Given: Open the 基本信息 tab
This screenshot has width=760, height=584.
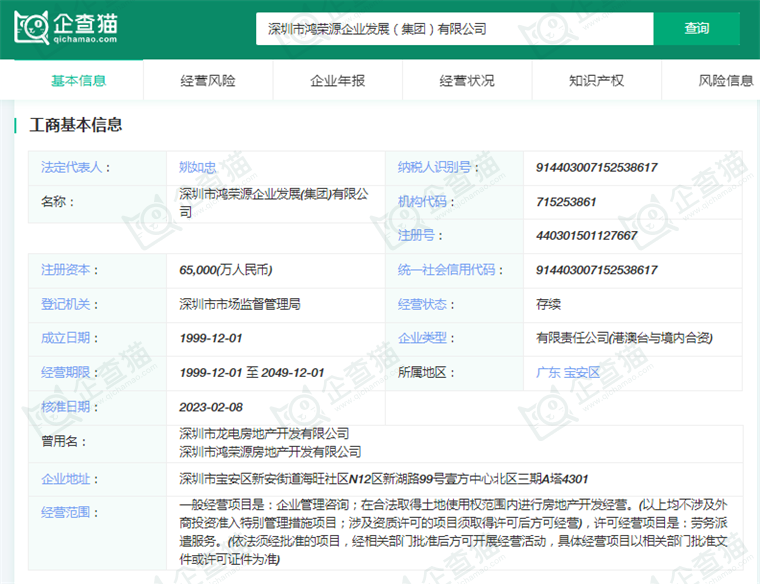Looking at the screenshot, I should (x=79, y=80).
